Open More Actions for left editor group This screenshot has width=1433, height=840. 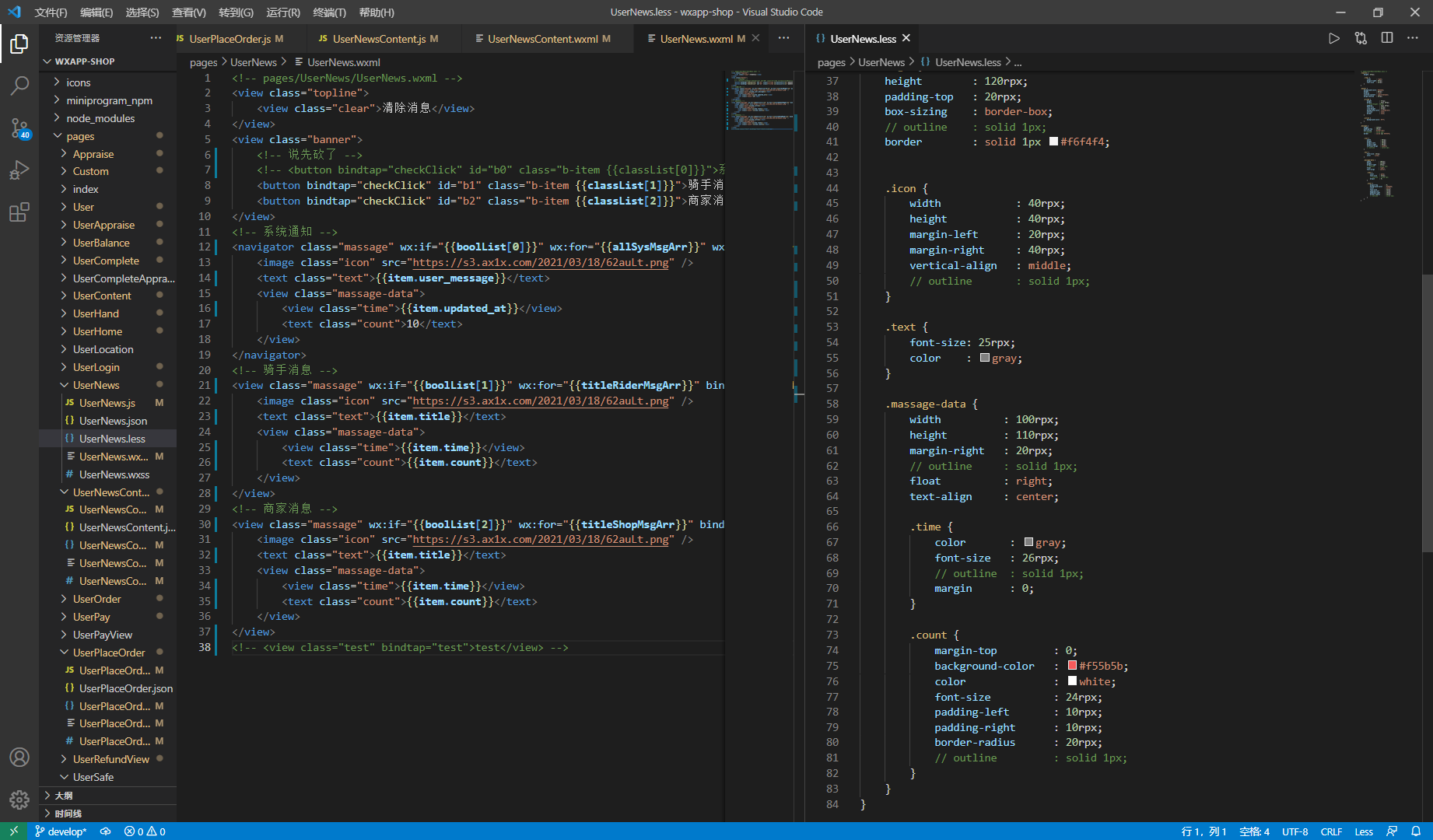[x=783, y=38]
